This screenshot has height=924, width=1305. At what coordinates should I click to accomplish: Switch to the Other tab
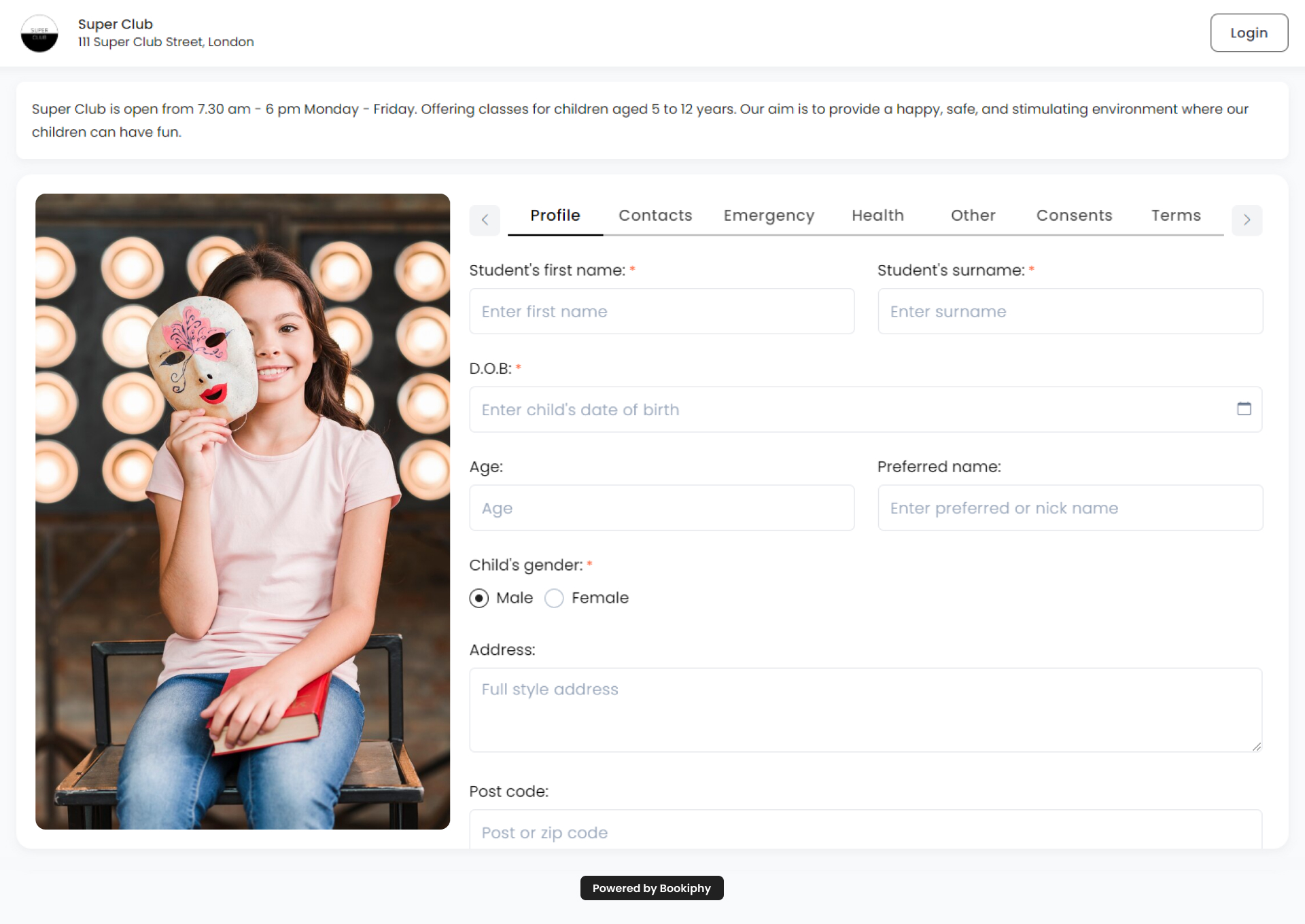pos(972,215)
